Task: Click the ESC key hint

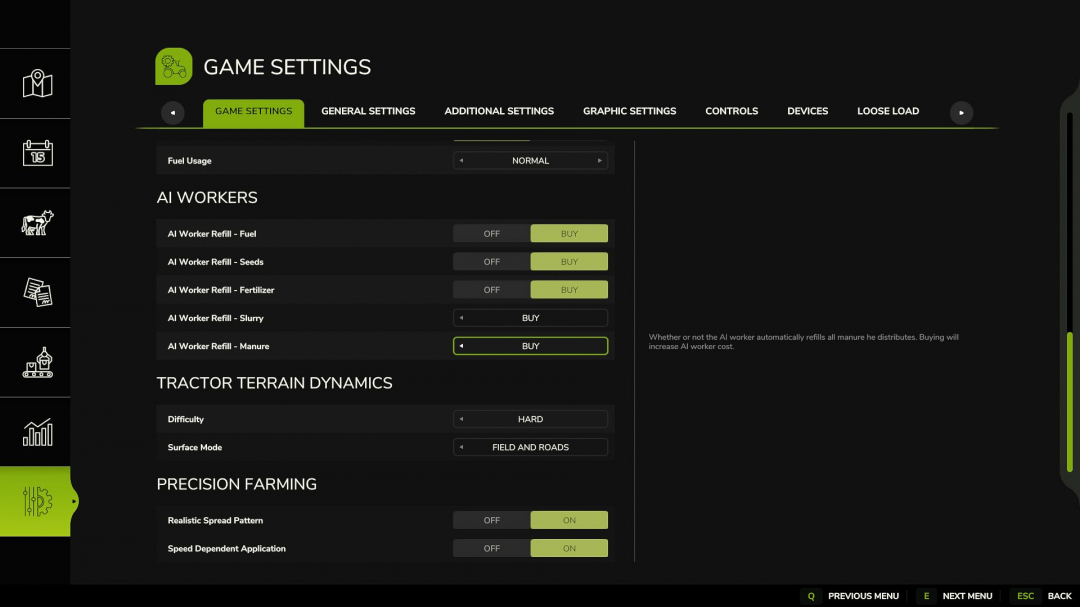Action: click(x=1025, y=596)
